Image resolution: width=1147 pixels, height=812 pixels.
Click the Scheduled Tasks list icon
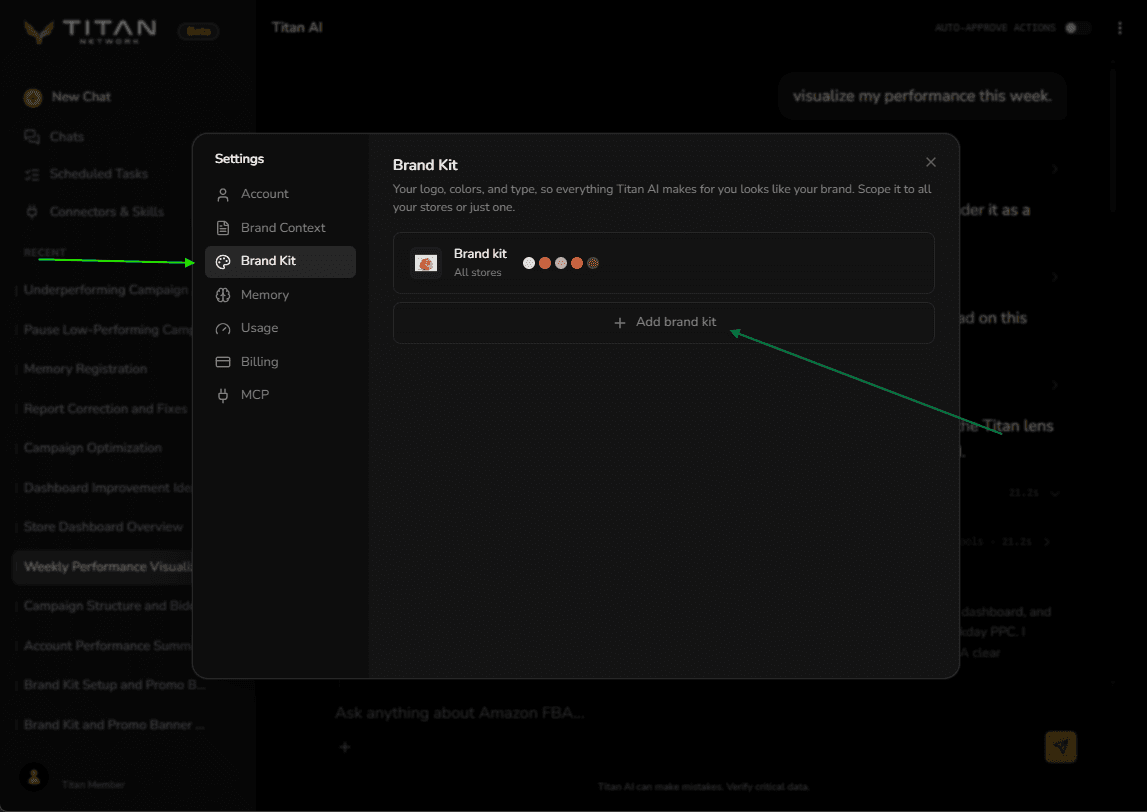(32, 175)
